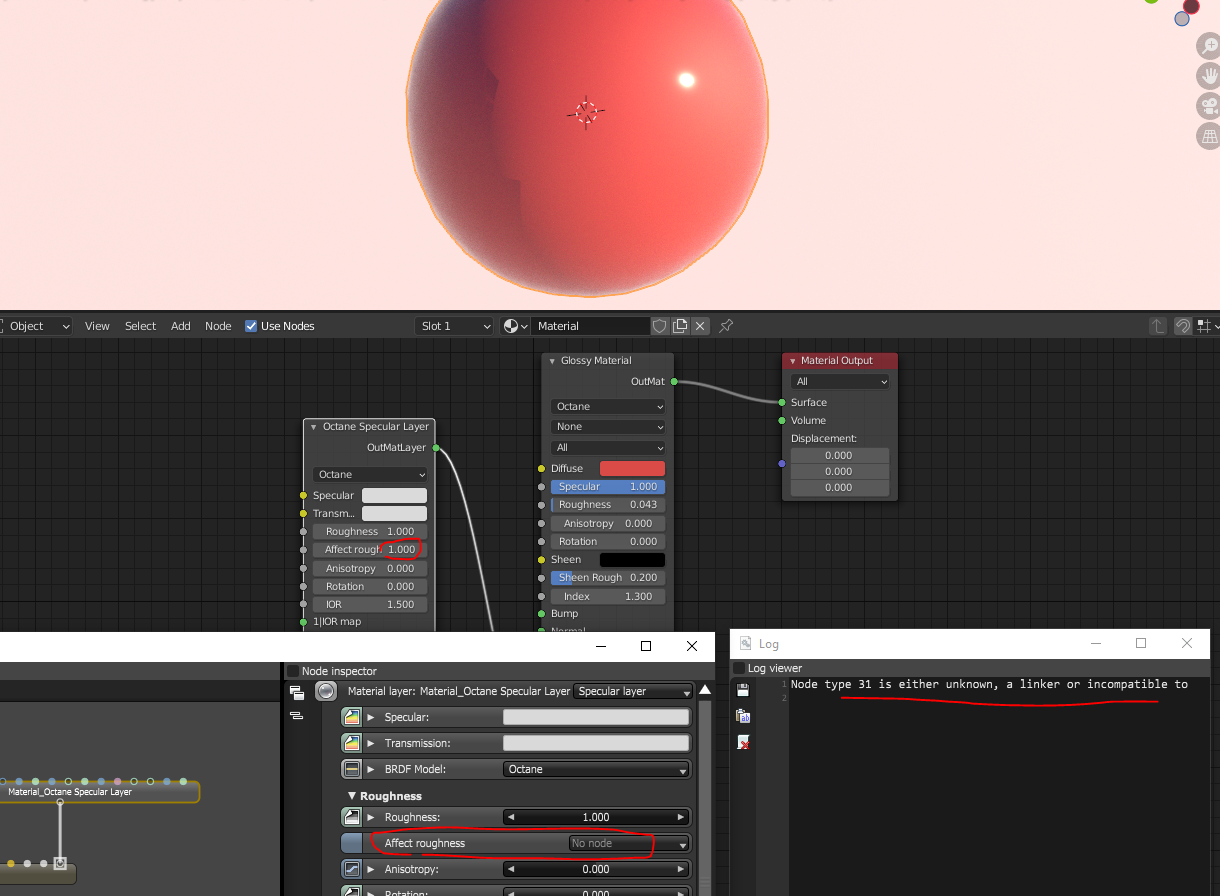1220x896 pixels.
Task: Click the save icon in Log viewer
Action: coord(743,690)
